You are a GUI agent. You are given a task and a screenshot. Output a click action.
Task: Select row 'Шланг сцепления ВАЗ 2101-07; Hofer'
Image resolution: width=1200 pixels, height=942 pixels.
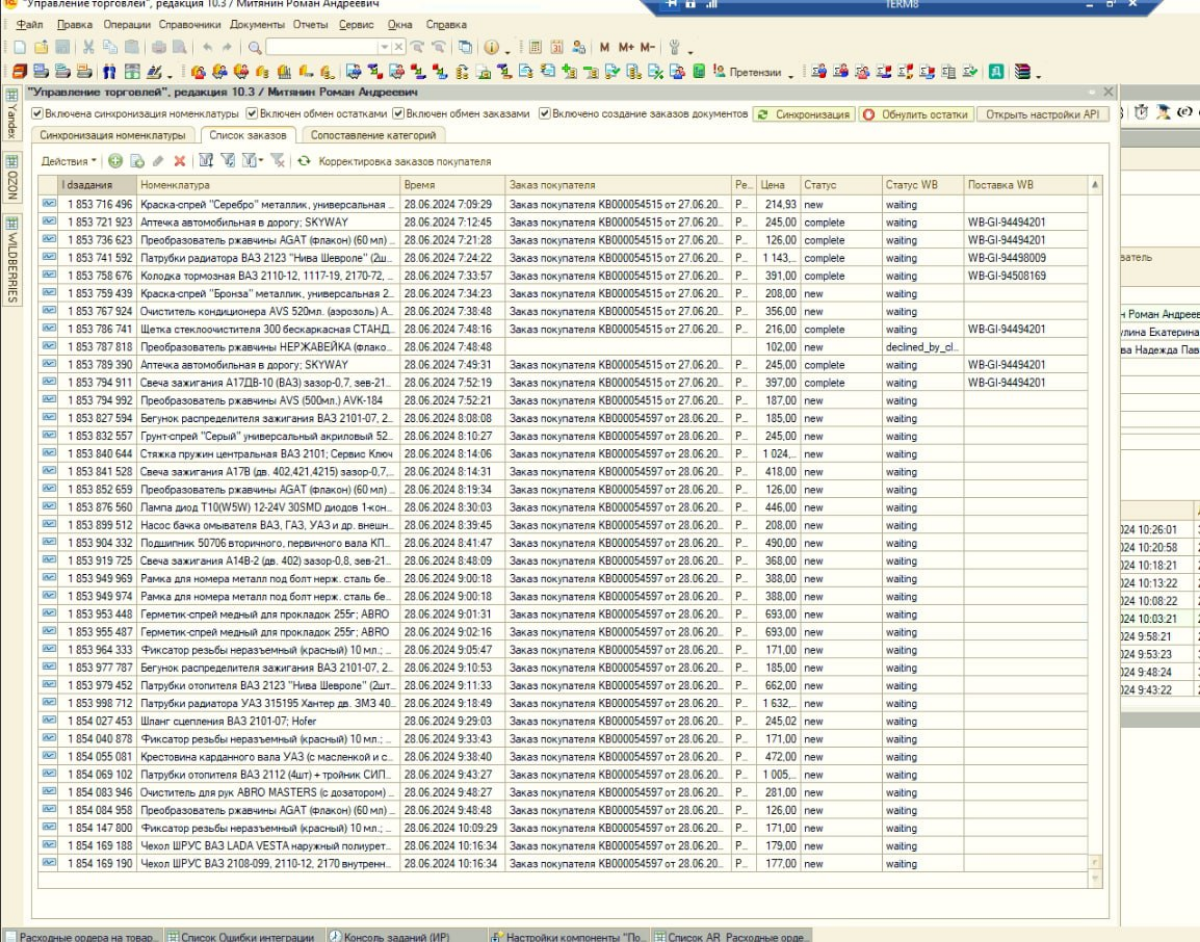[x=564, y=721]
